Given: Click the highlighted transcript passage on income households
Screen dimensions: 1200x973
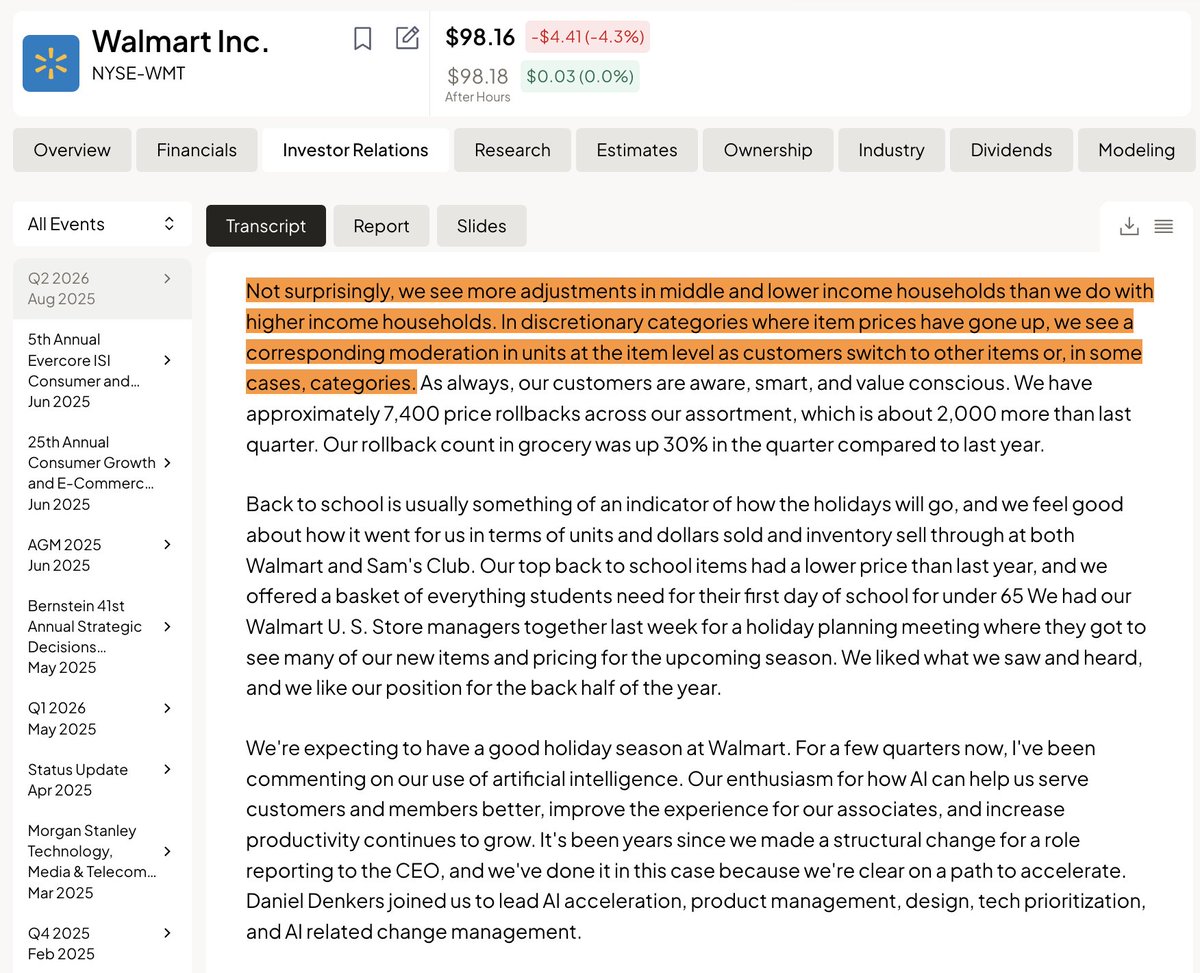Looking at the screenshot, I should [x=699, y=337].
